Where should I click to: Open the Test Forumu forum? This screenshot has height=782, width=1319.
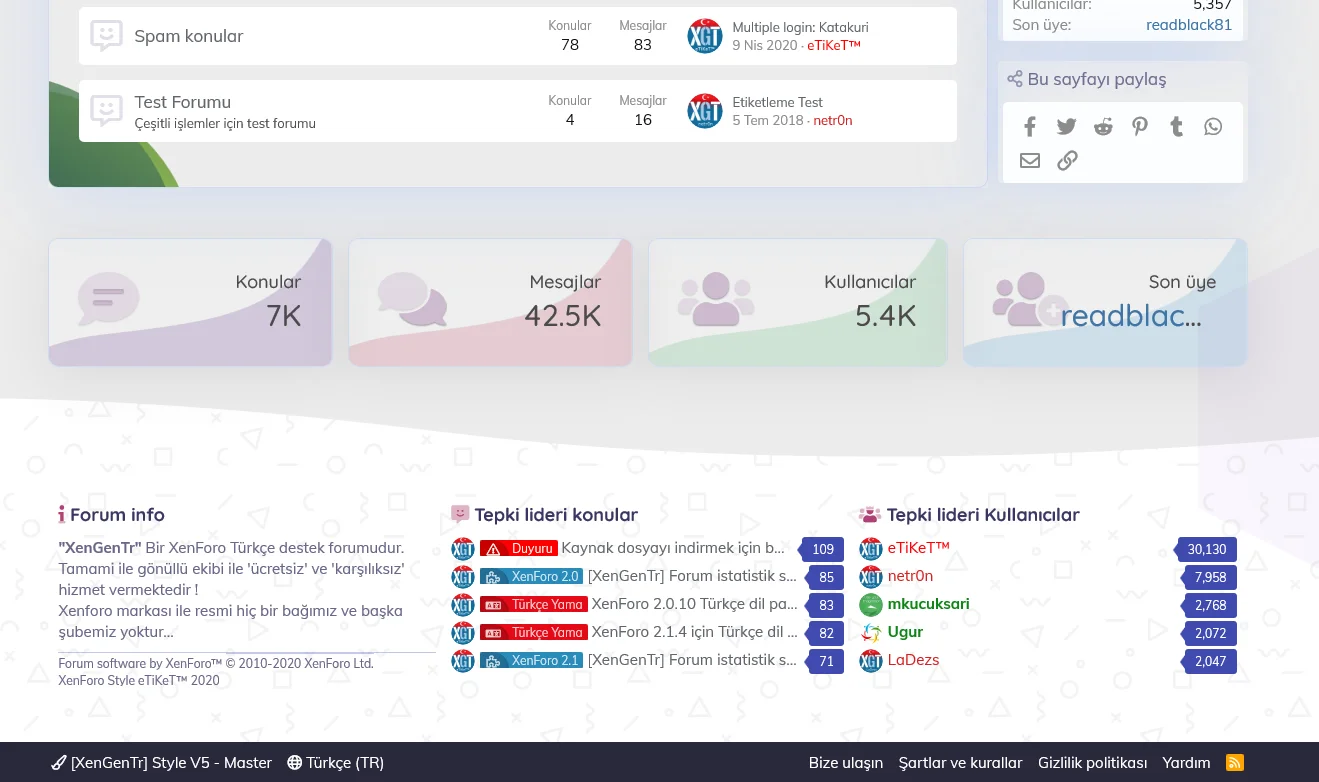coord(183,102)
